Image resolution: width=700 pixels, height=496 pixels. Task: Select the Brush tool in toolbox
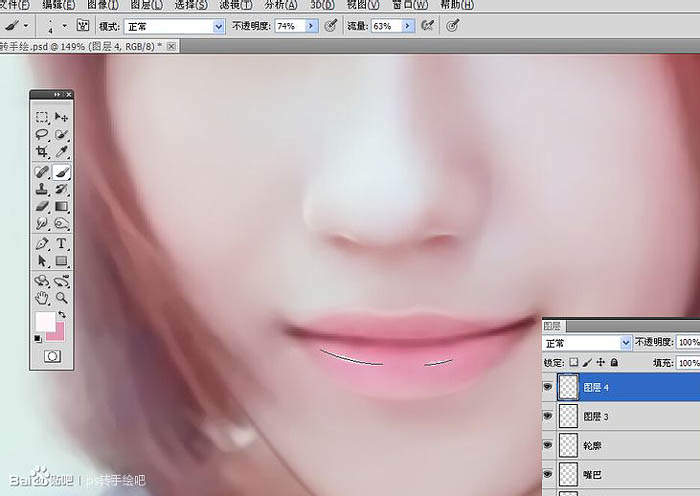pyautogui.click(x=61, y=171)
